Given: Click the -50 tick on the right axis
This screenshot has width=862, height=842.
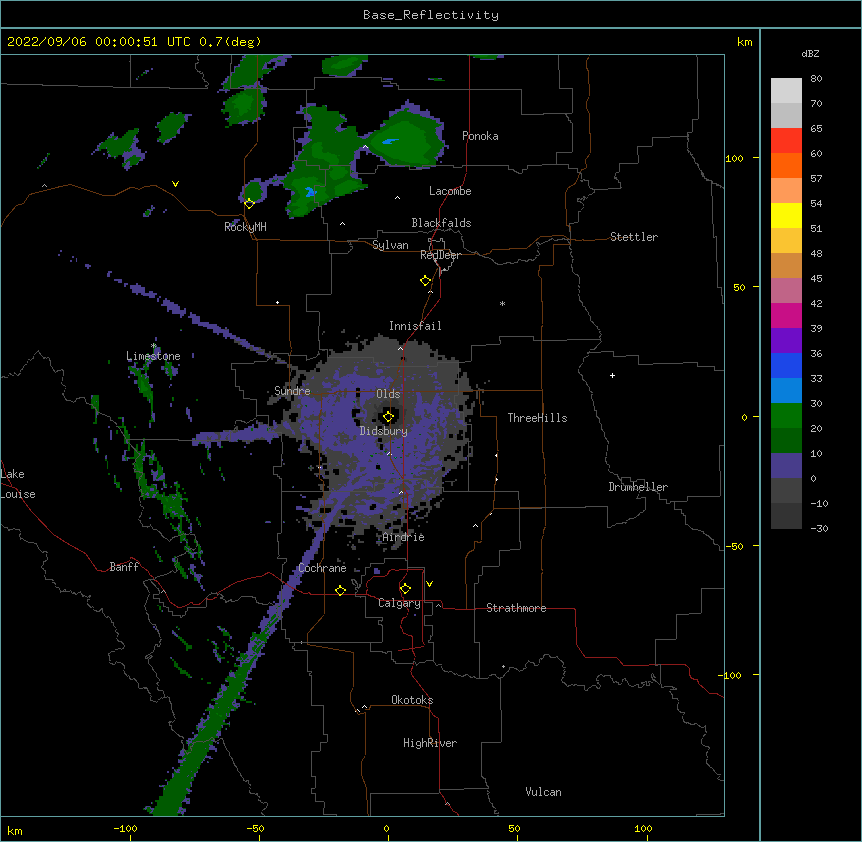Looking at the screenshot, I should tap(734, 546).
